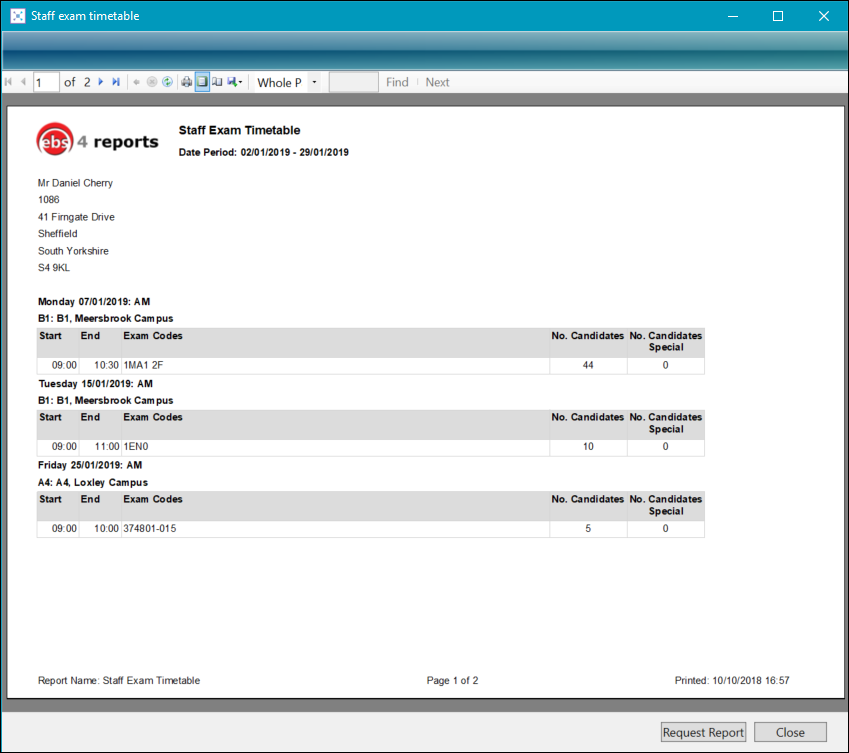
Task: Click the find text search box
Action: (x=353, y=82)
